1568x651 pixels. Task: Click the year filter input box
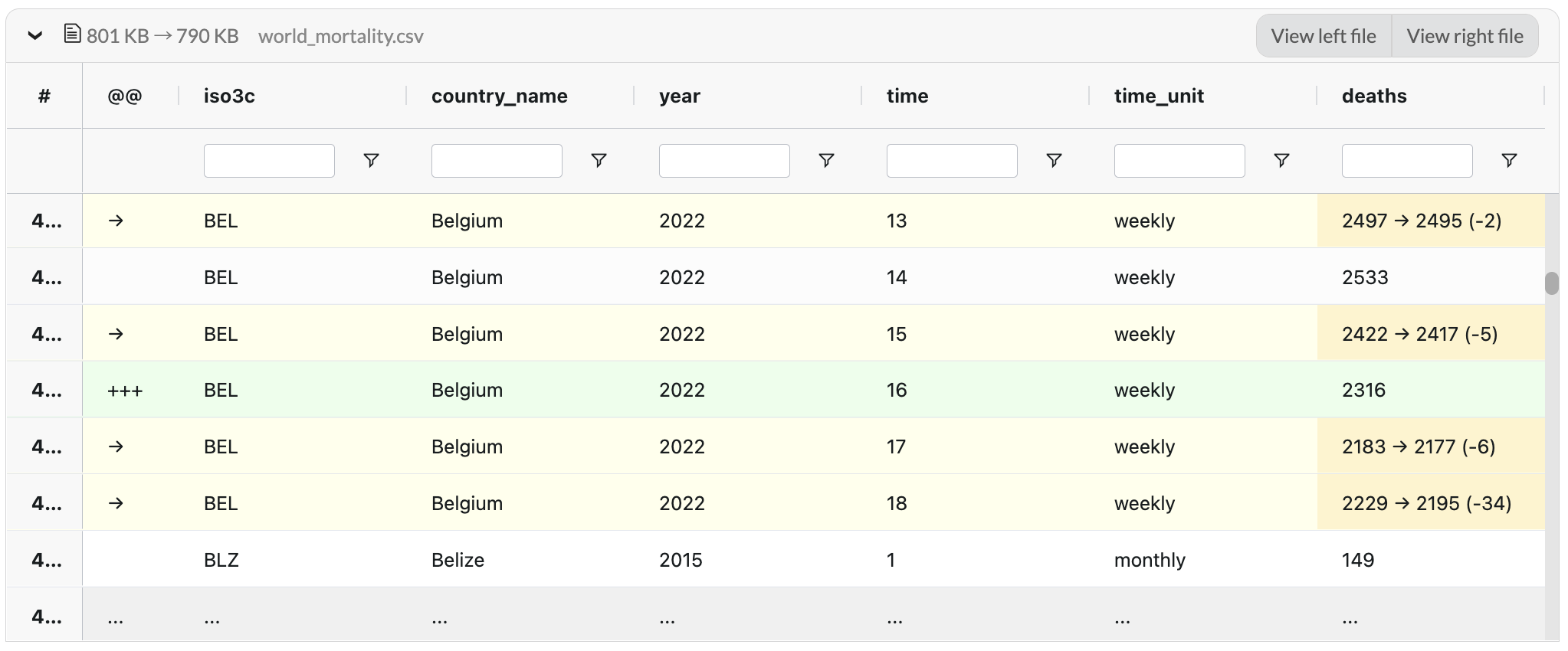coord(723,160)
